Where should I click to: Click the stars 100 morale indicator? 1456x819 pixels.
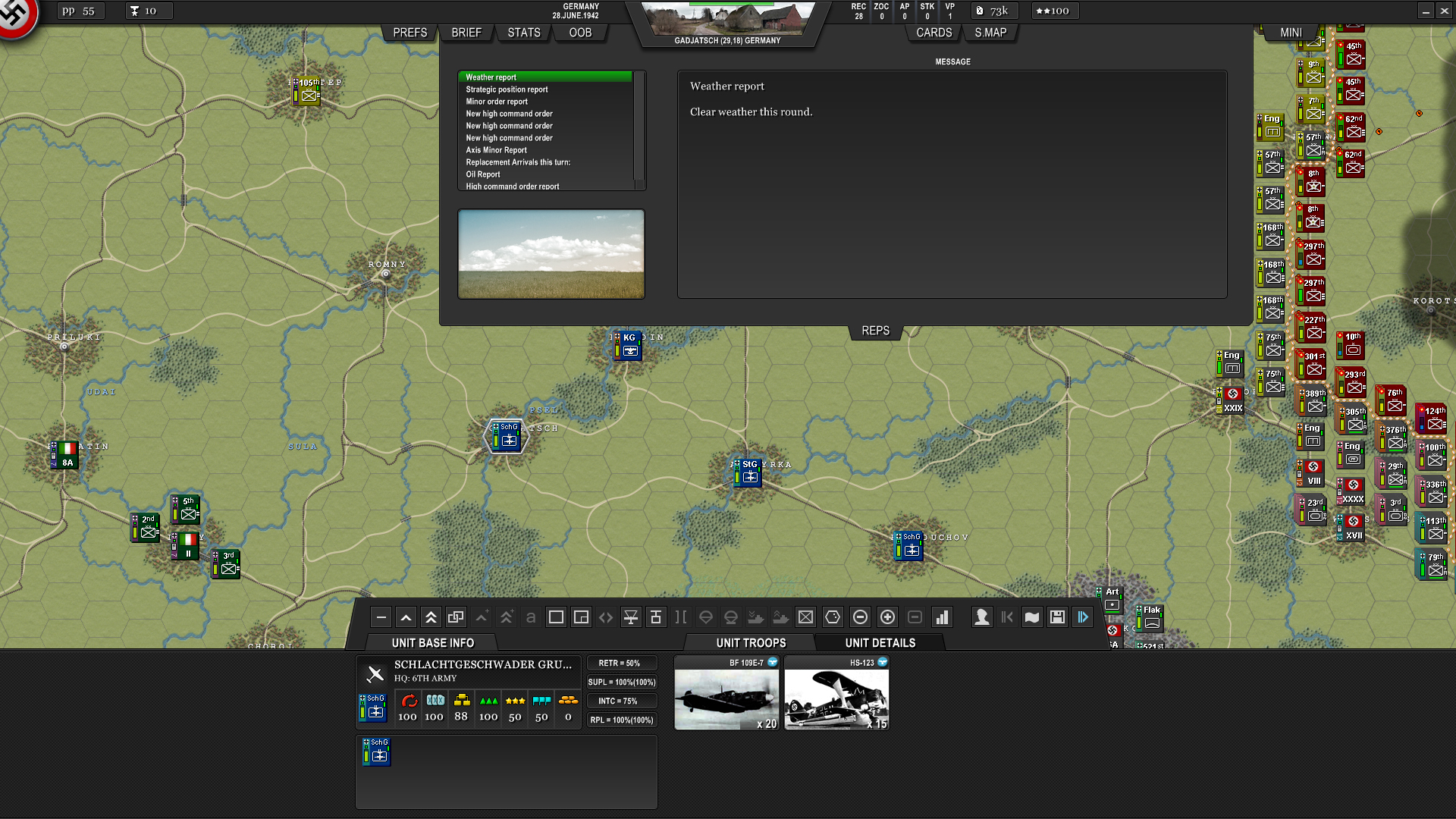coord(1054,11)
